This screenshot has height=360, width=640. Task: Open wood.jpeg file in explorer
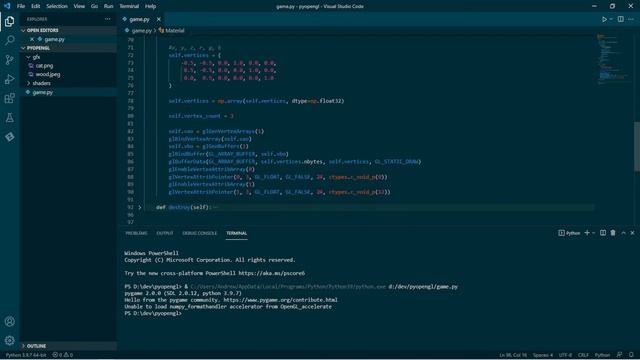click(48, 74)
